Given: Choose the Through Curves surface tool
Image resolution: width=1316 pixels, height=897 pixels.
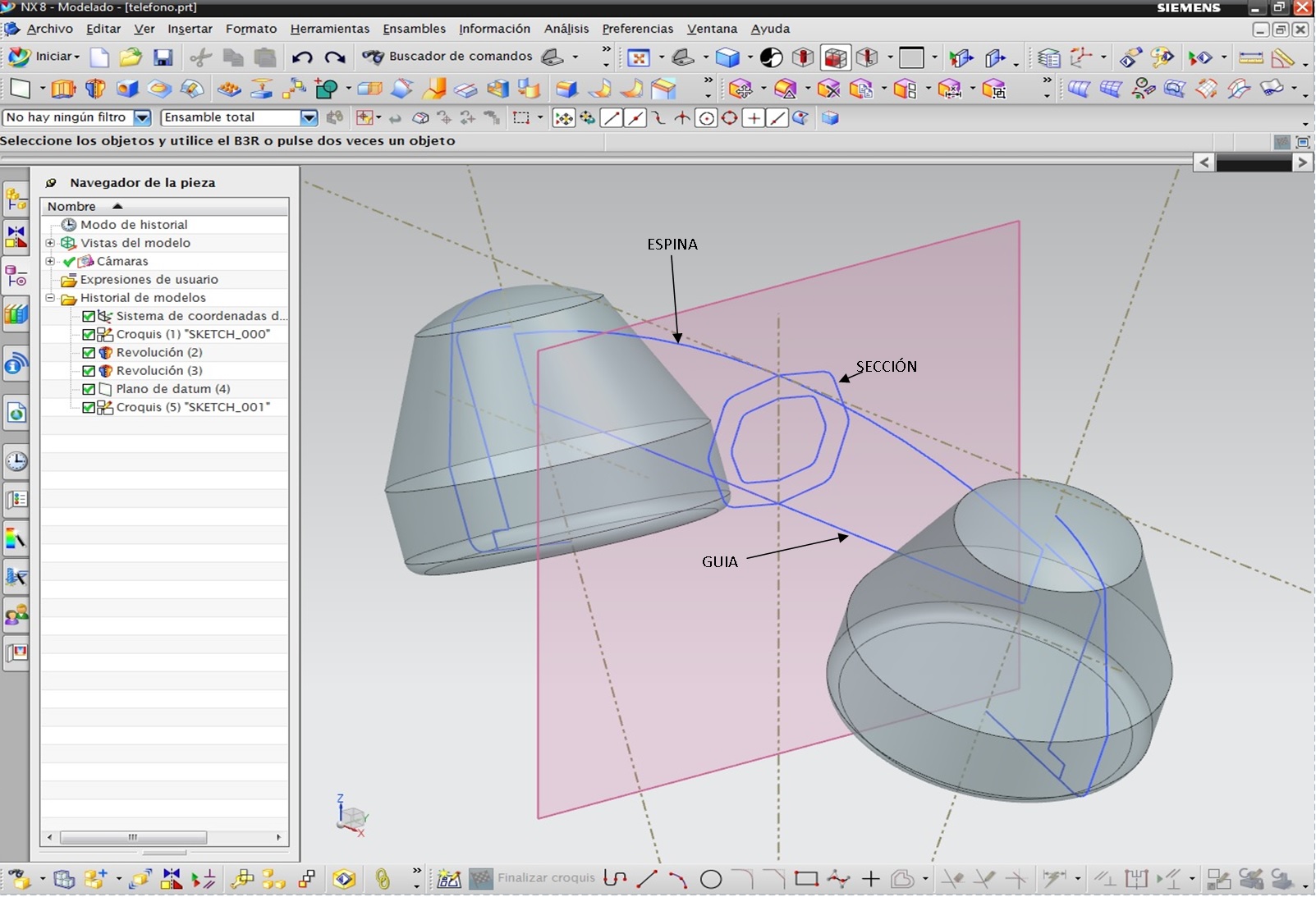Looking at the screenshot, I should [1079, 89].
